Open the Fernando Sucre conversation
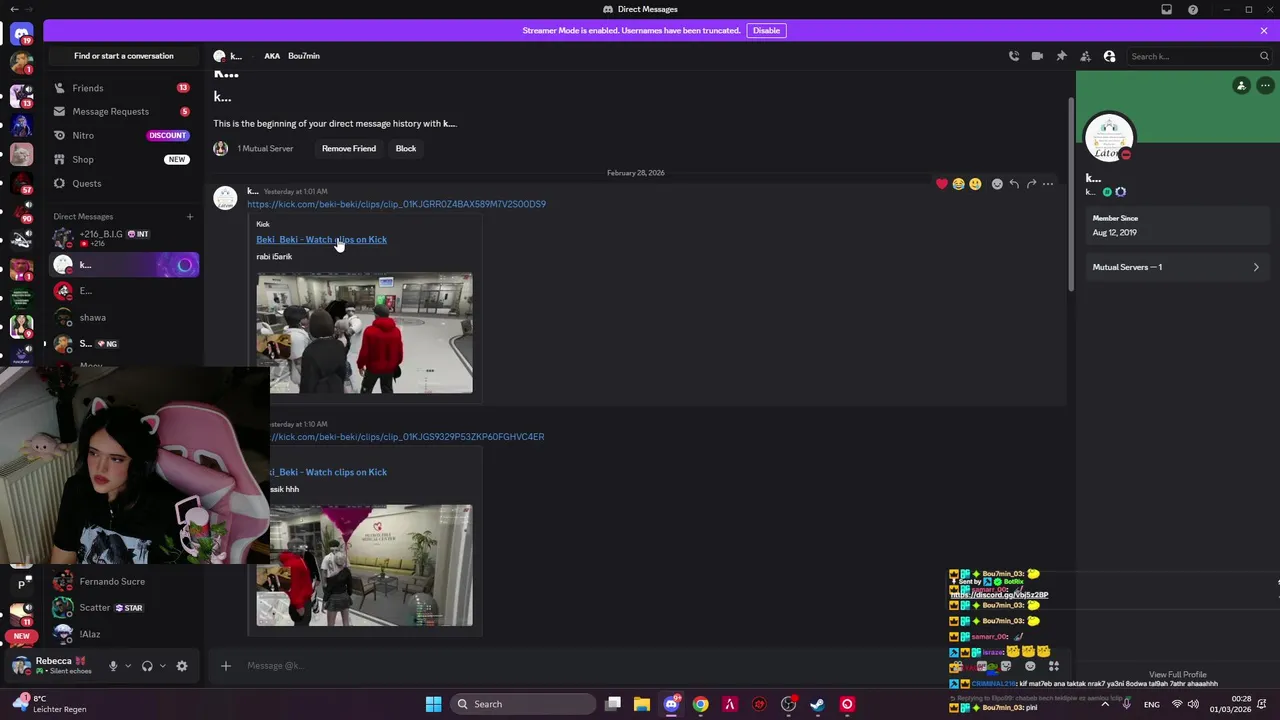 [x=123, y=581]
